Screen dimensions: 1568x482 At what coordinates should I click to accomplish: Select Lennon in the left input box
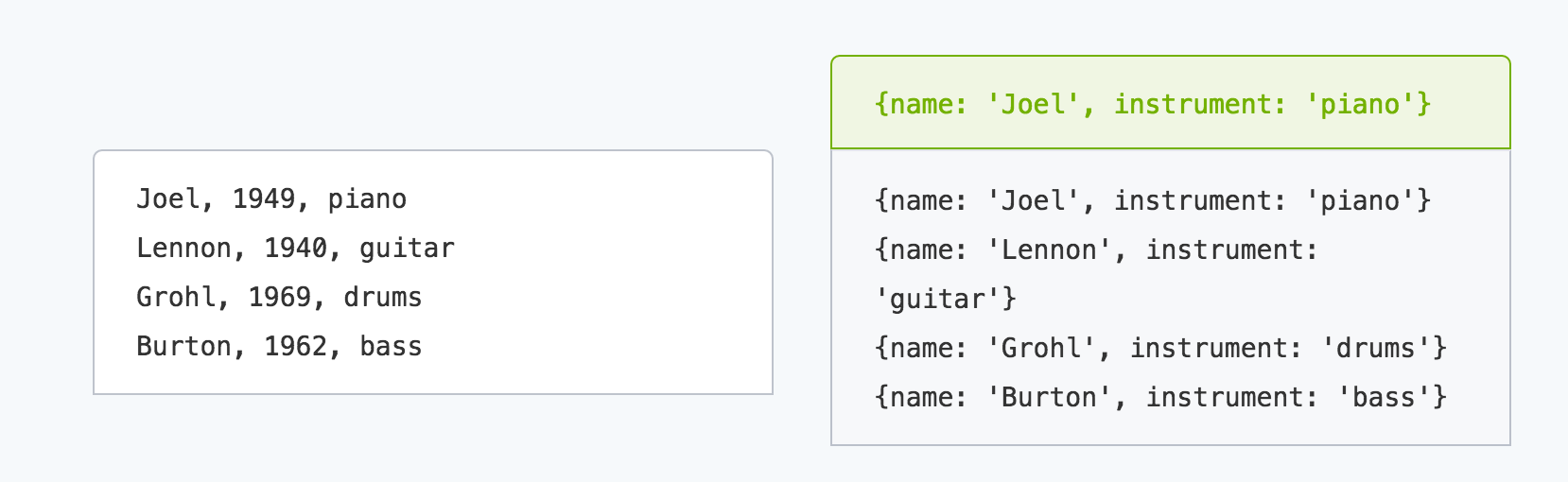[184, 248]
